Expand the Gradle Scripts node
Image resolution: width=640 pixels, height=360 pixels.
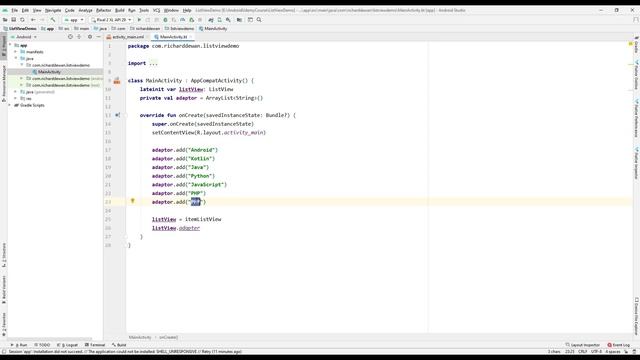[x=10, y=105]
